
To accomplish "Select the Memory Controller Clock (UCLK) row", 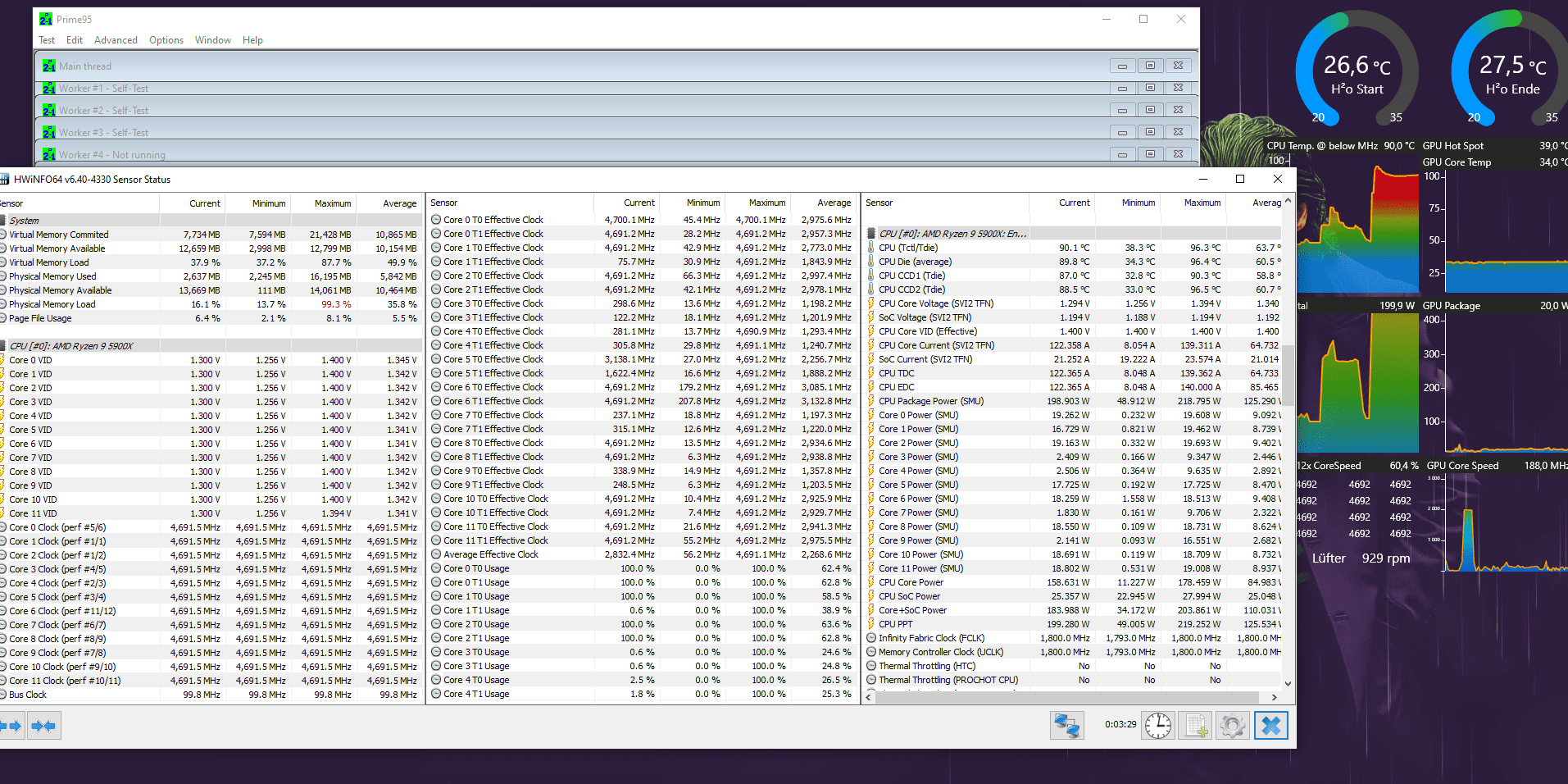I will (x=1073, y=652).
